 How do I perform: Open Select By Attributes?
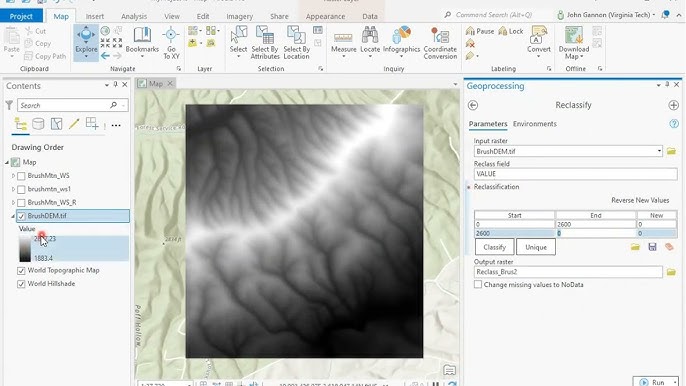(x=265, y=43)
